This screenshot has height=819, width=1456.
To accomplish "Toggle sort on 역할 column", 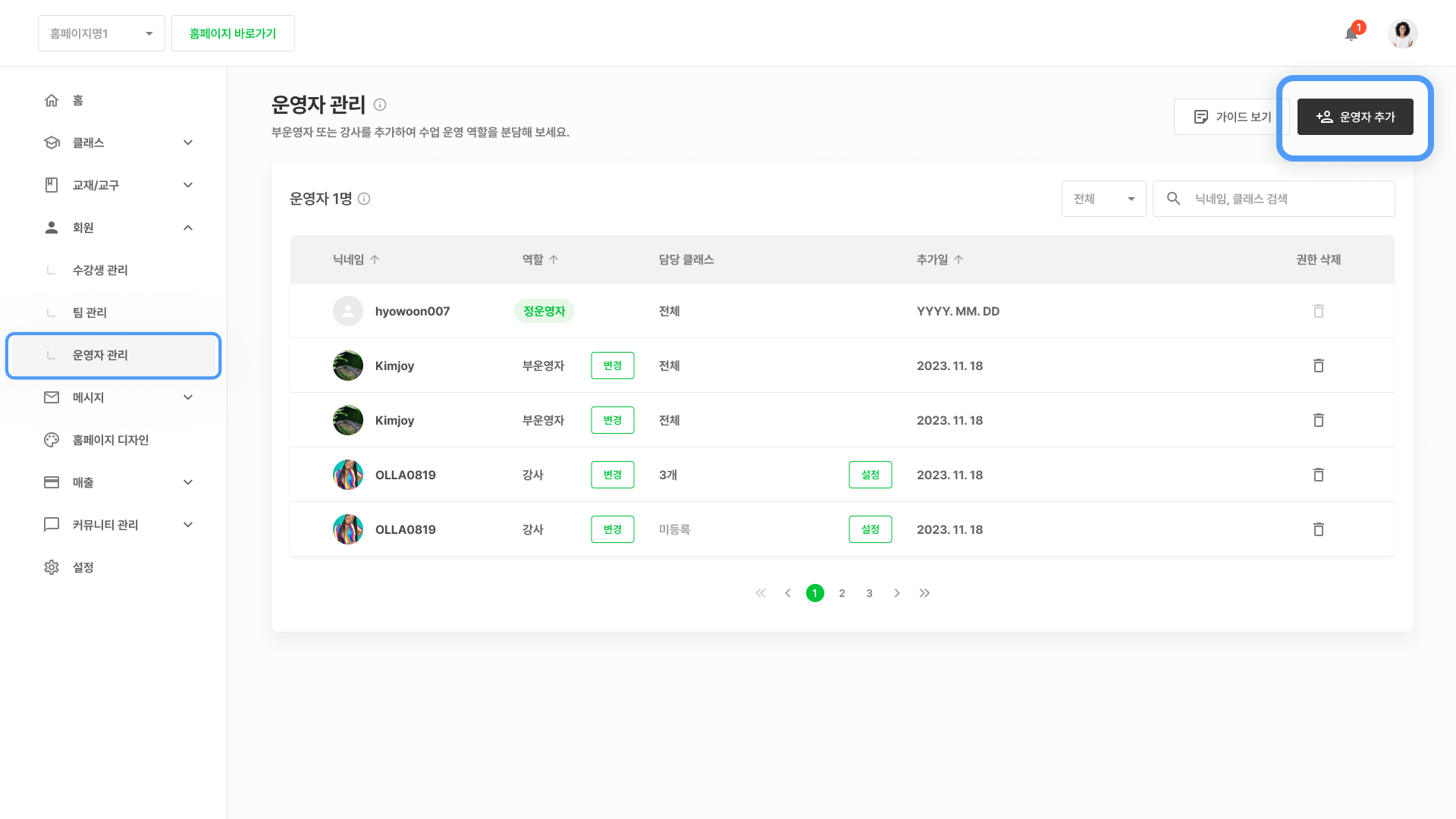I will tap(554, 259).
